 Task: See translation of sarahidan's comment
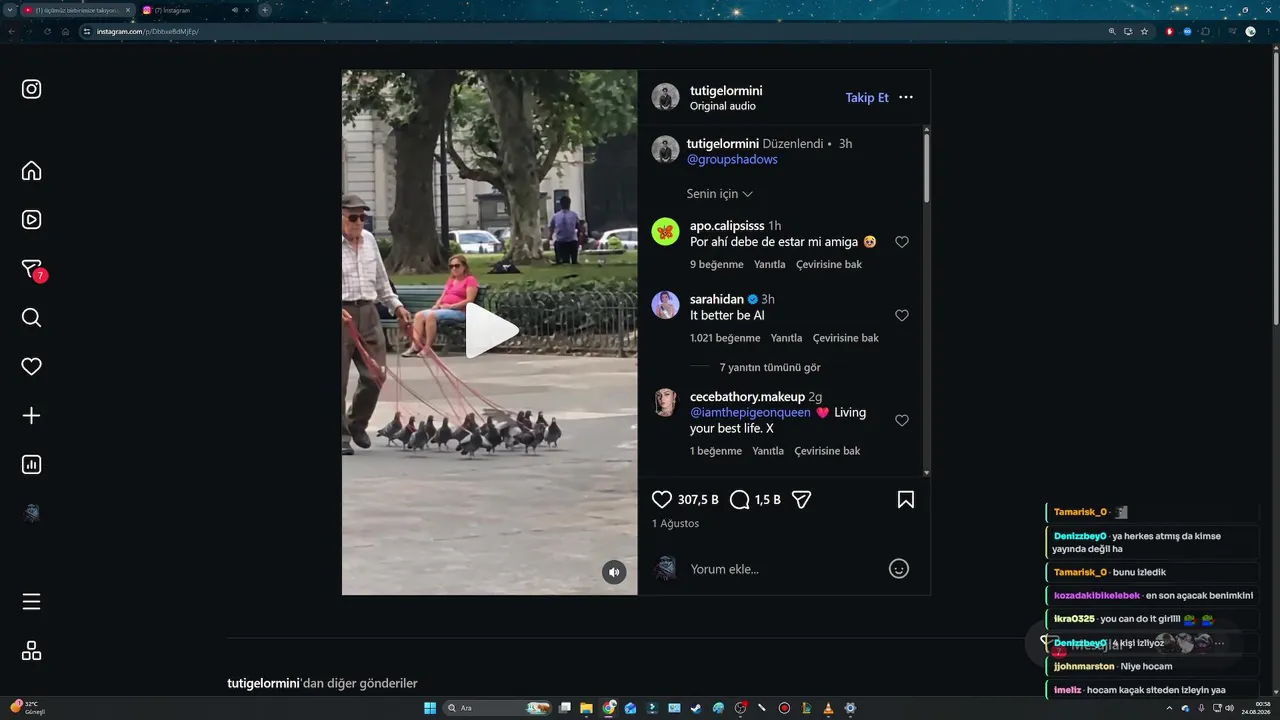pyautogui.click(x=846, y=338)
